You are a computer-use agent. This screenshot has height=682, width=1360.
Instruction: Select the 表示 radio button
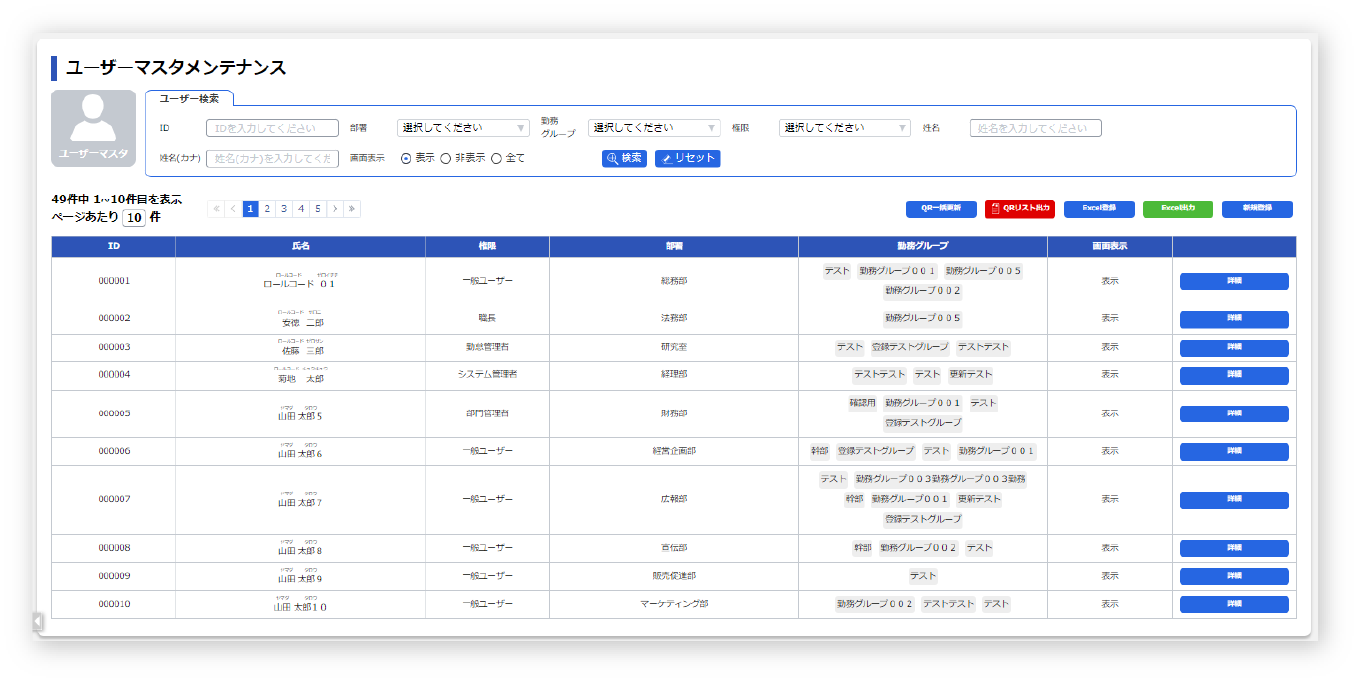406,158
